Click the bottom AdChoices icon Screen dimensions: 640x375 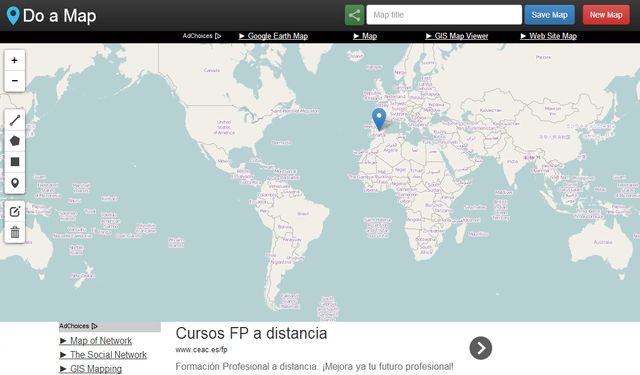coord(95,326)
